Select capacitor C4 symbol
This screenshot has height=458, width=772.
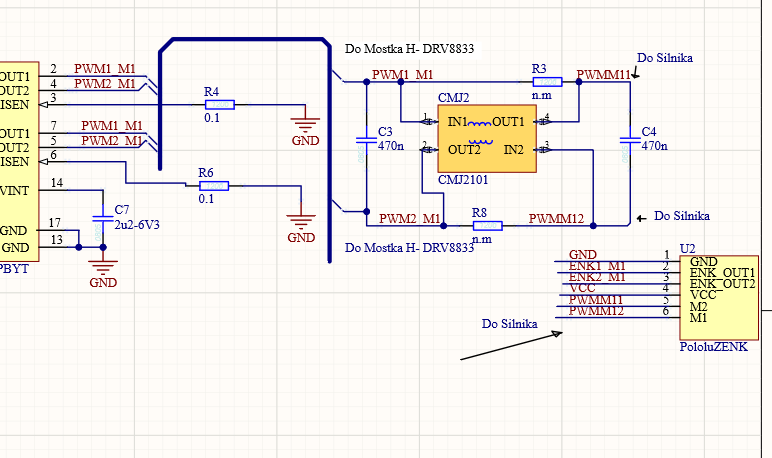629,141
